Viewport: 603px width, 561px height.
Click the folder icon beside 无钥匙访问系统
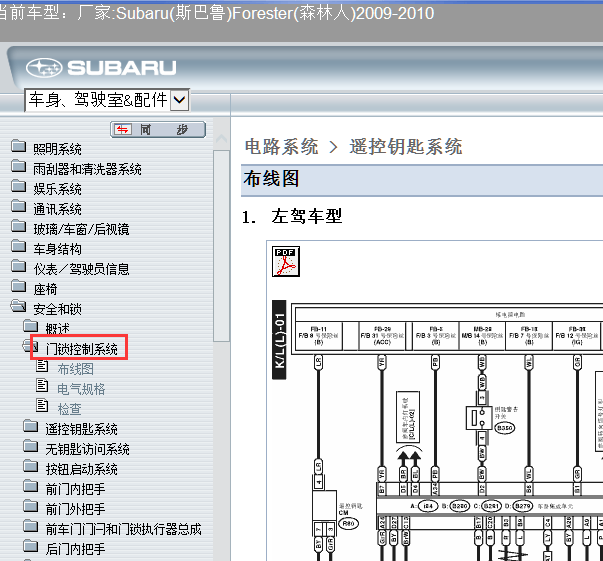coord(30,446)
